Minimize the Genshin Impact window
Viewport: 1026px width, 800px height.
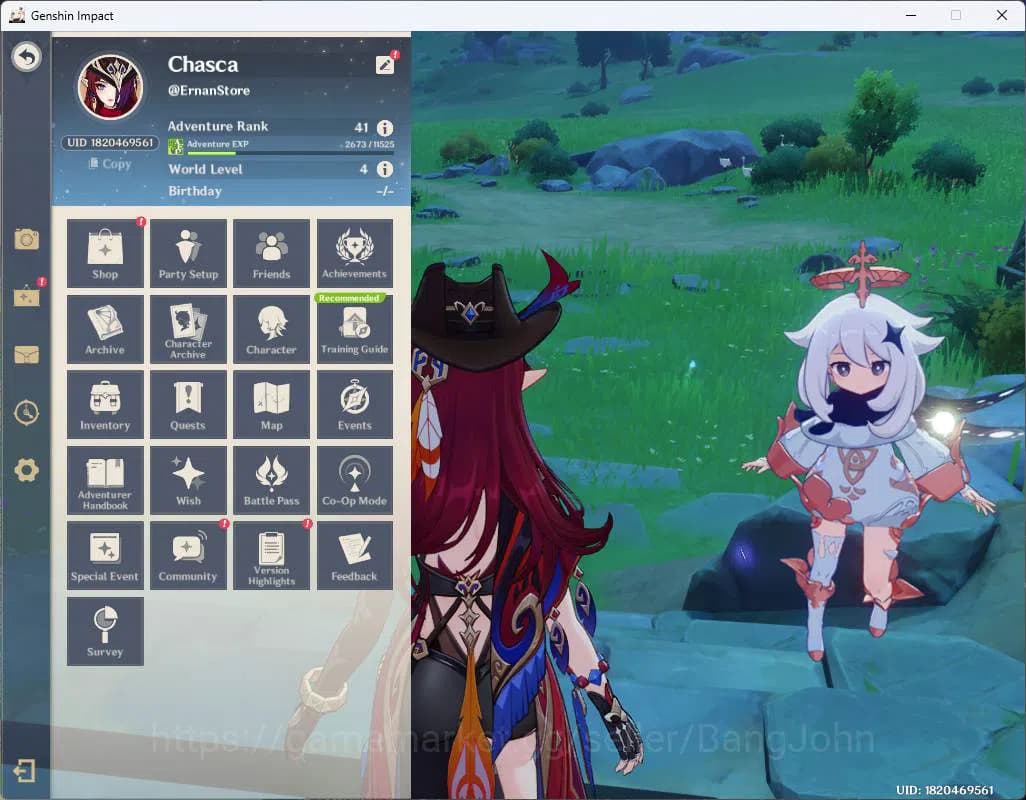[x=910, y=15]
